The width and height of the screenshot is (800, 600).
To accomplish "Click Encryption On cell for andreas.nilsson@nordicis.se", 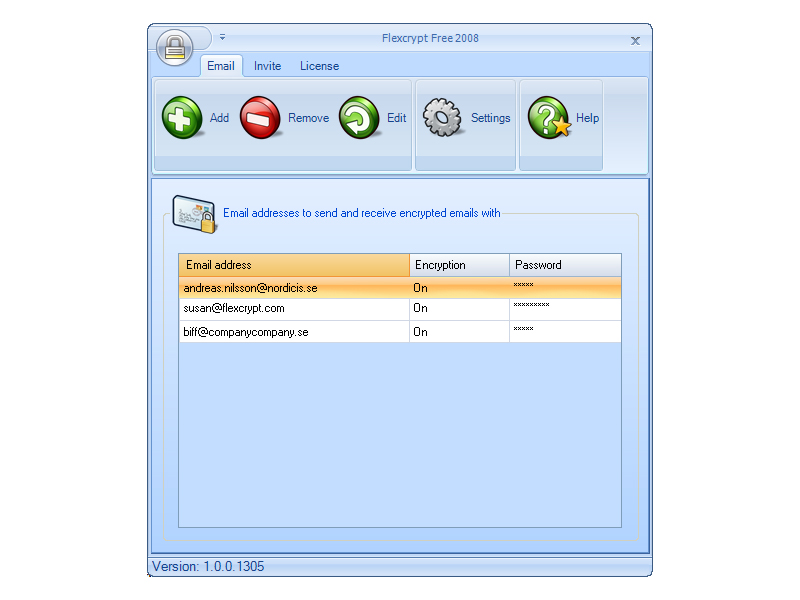I will [459, 288].
